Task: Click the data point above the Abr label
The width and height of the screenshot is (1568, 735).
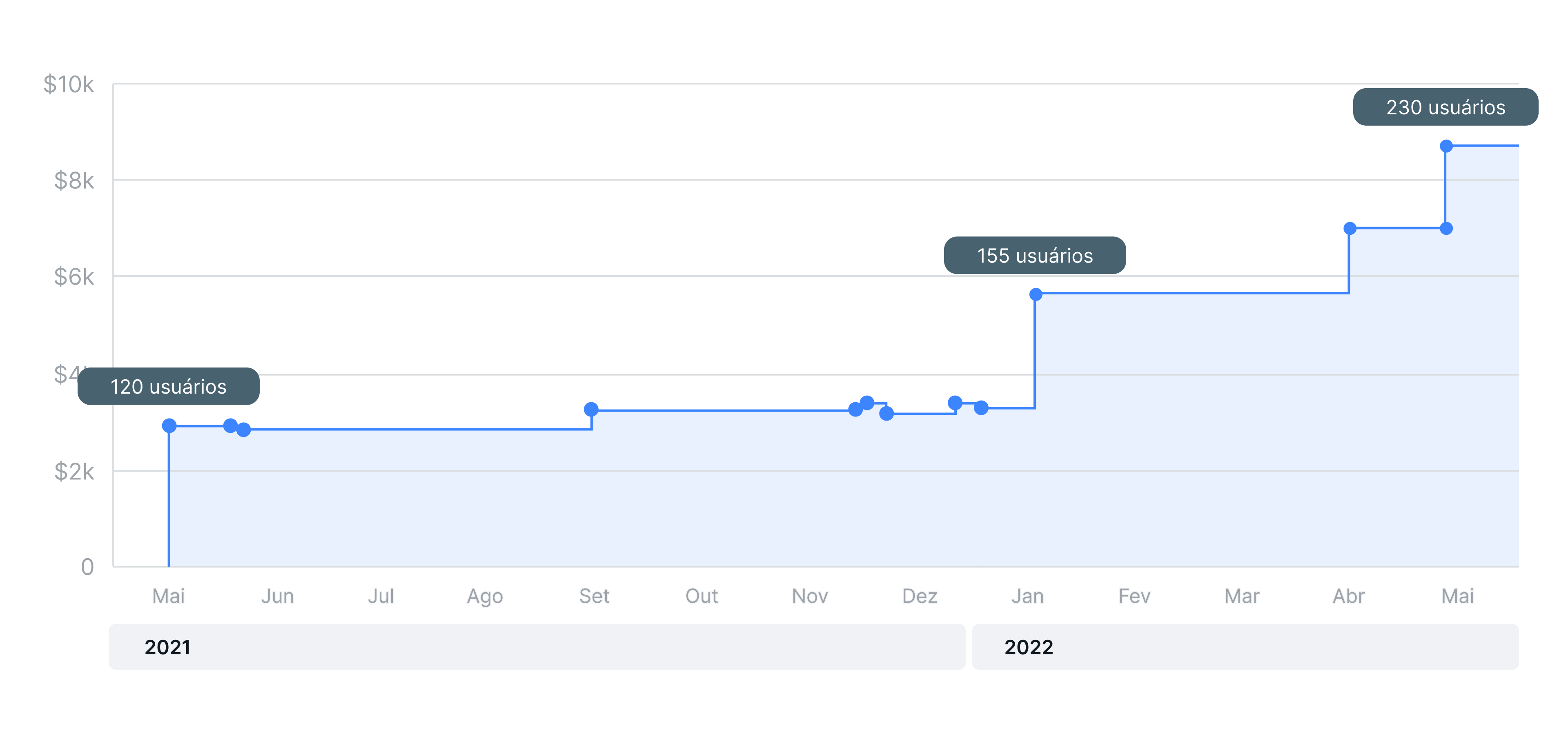Action: [1350, 229]
